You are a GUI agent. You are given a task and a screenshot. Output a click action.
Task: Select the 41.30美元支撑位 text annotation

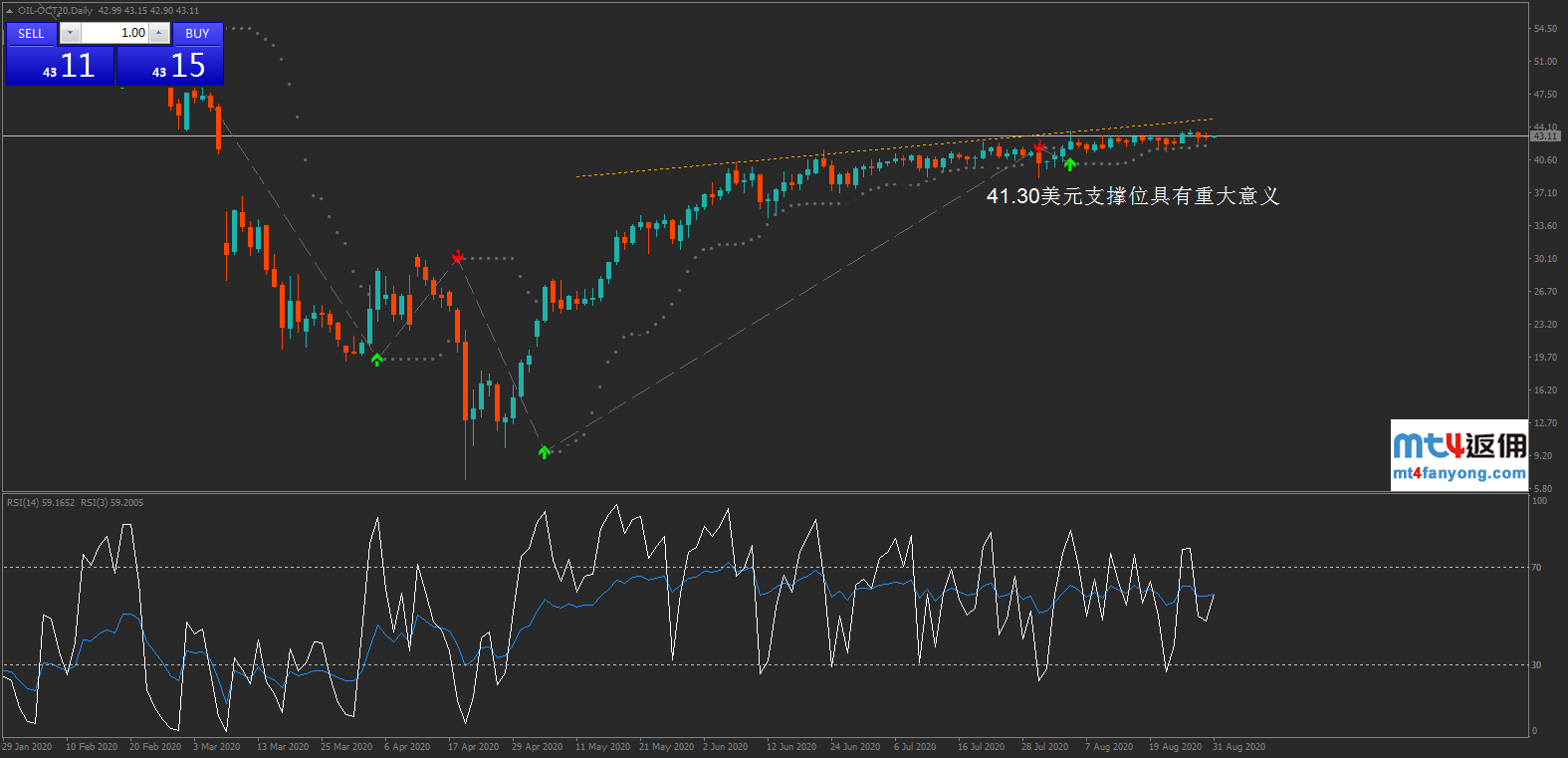[1132, 196]
